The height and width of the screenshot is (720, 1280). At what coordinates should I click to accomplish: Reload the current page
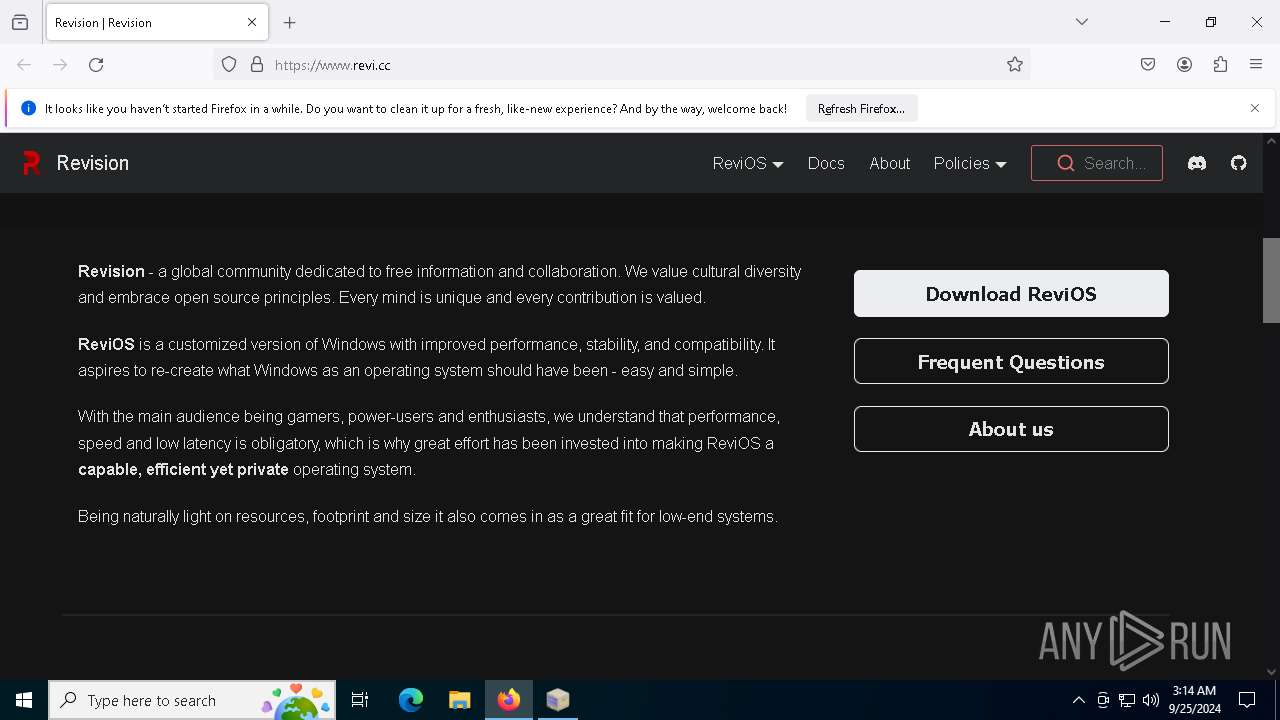pos(96,65)
